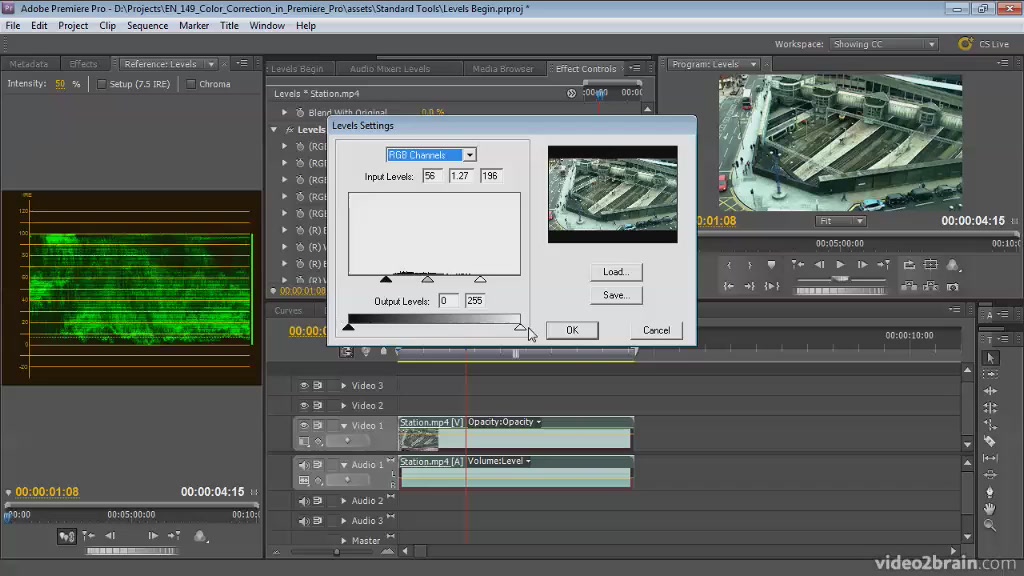Click Gang to Program Monitor in Reference monitor

click(x=67, y=536)
